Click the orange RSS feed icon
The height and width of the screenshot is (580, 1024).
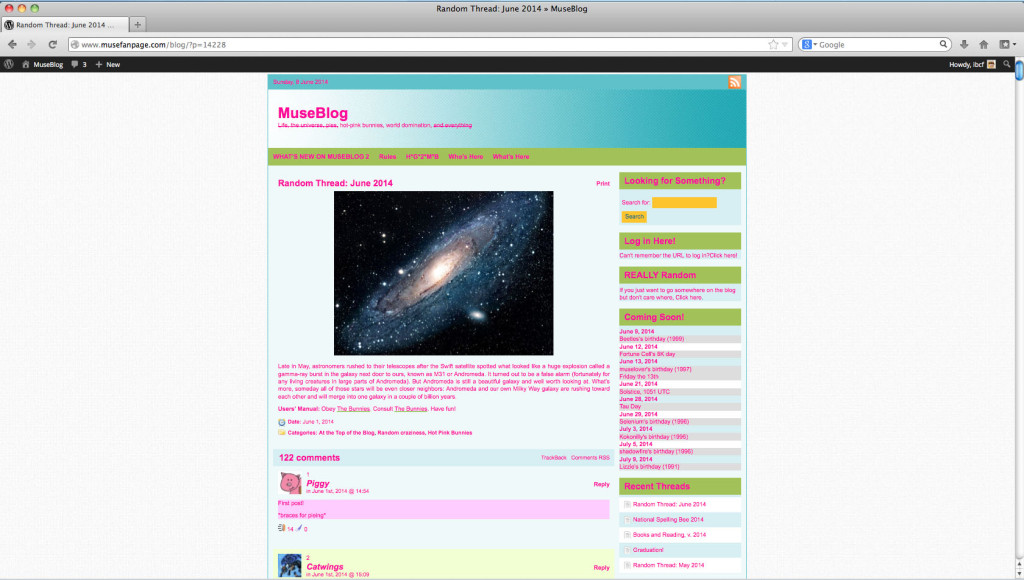(x=735, y=82)
